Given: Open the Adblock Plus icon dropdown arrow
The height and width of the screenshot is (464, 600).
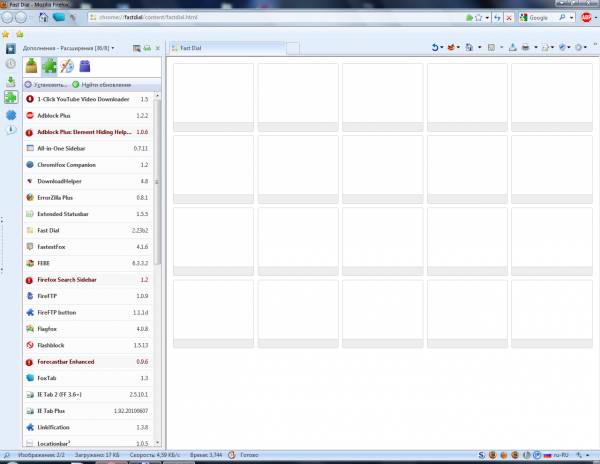Looking at the screenshot, I should tap(595, 18).
